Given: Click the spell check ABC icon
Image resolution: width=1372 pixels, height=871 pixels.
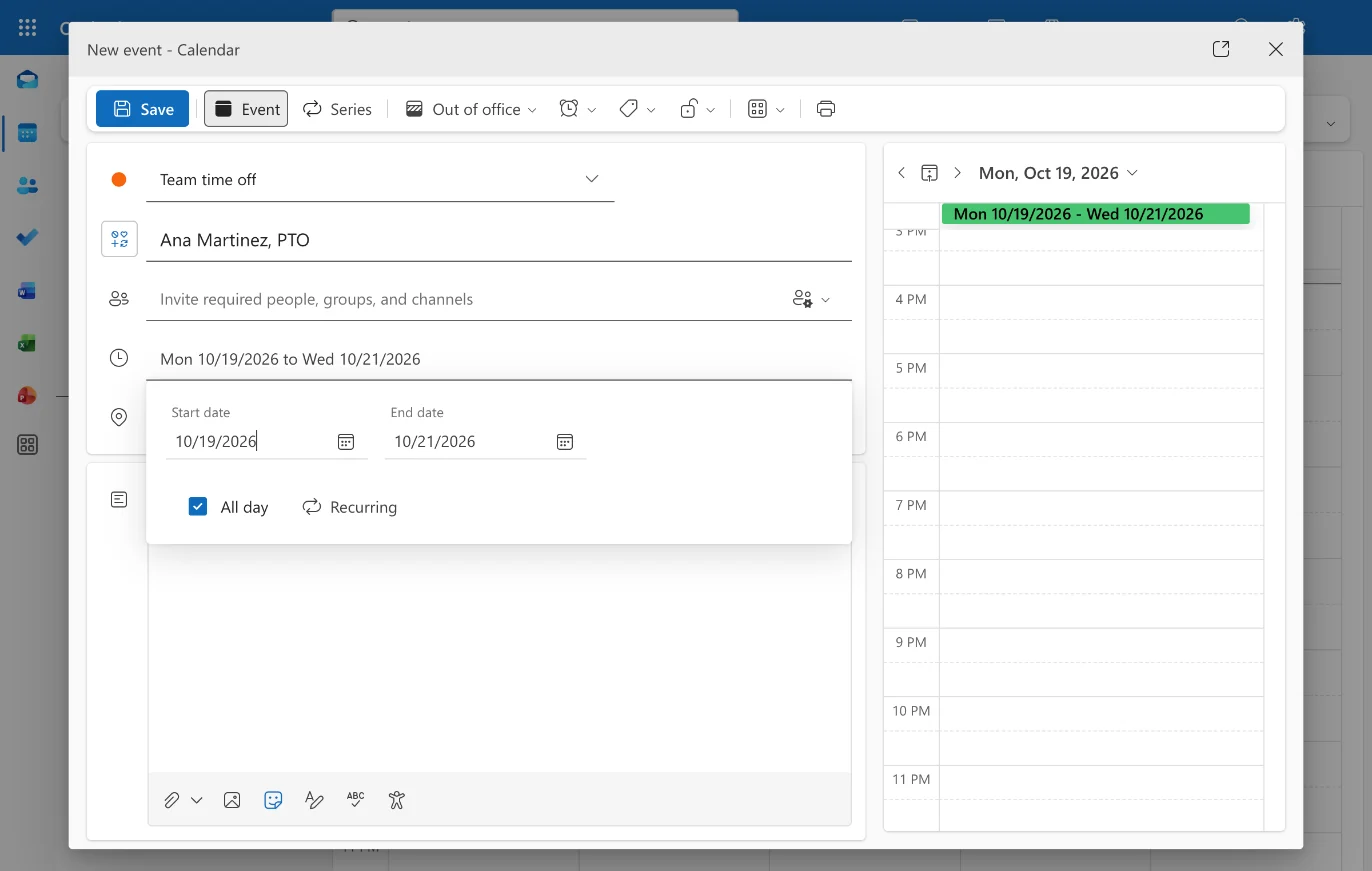Looking at the screenshot, I should [x=355, y=800].
